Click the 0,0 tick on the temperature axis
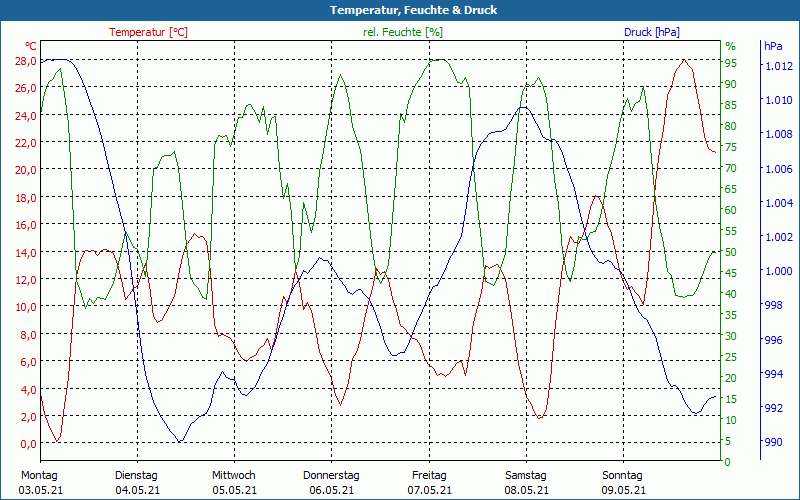800x500 pixels. 28,443
